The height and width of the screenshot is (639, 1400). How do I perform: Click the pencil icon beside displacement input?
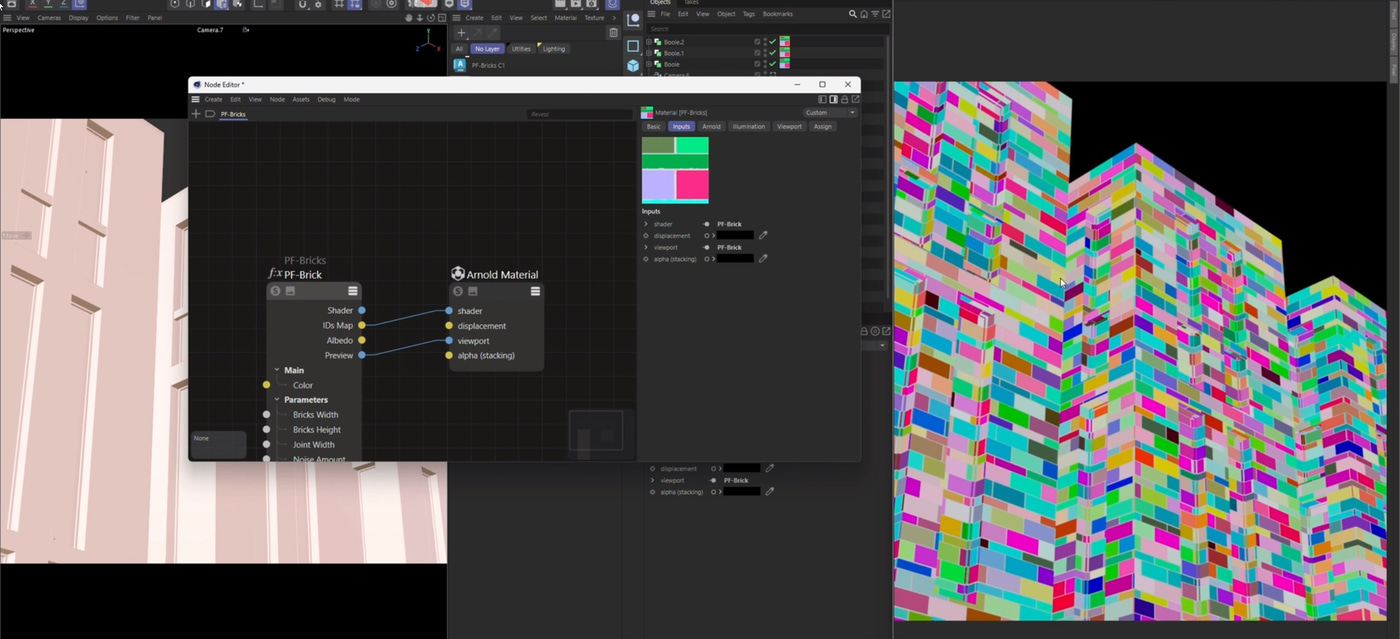[763, 235]
